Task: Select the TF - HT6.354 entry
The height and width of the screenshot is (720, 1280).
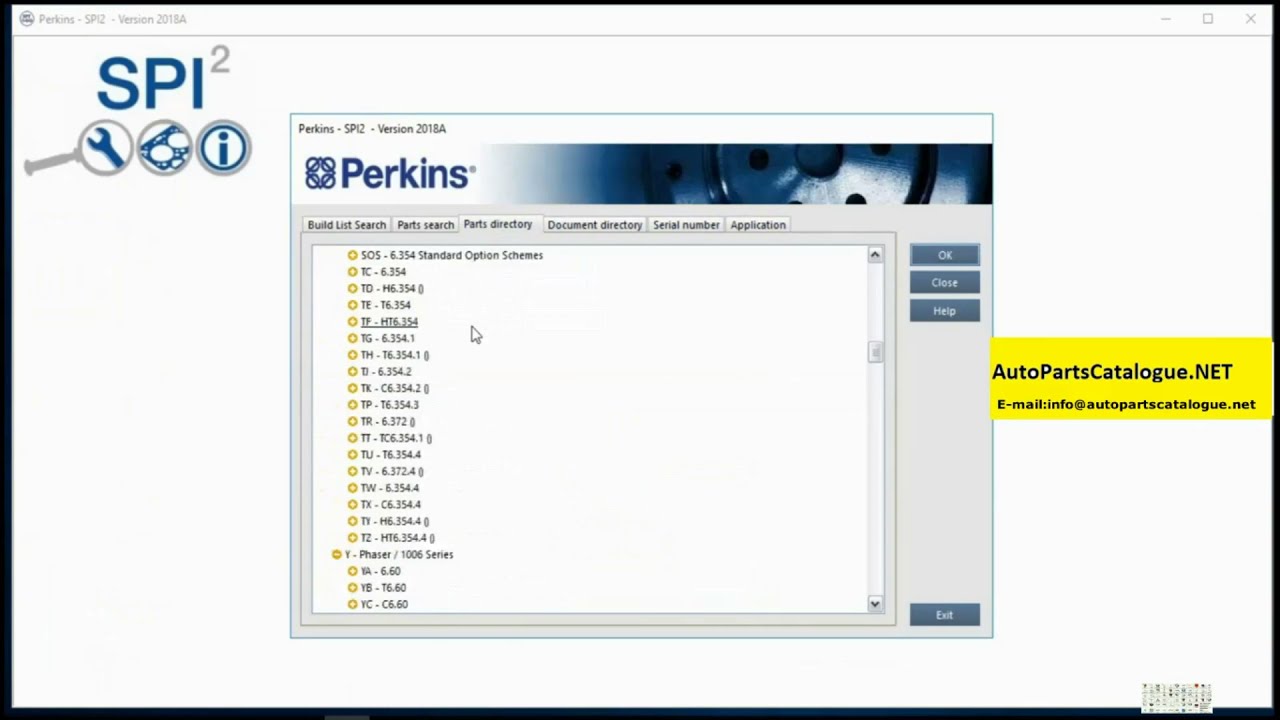Action: 389,322
